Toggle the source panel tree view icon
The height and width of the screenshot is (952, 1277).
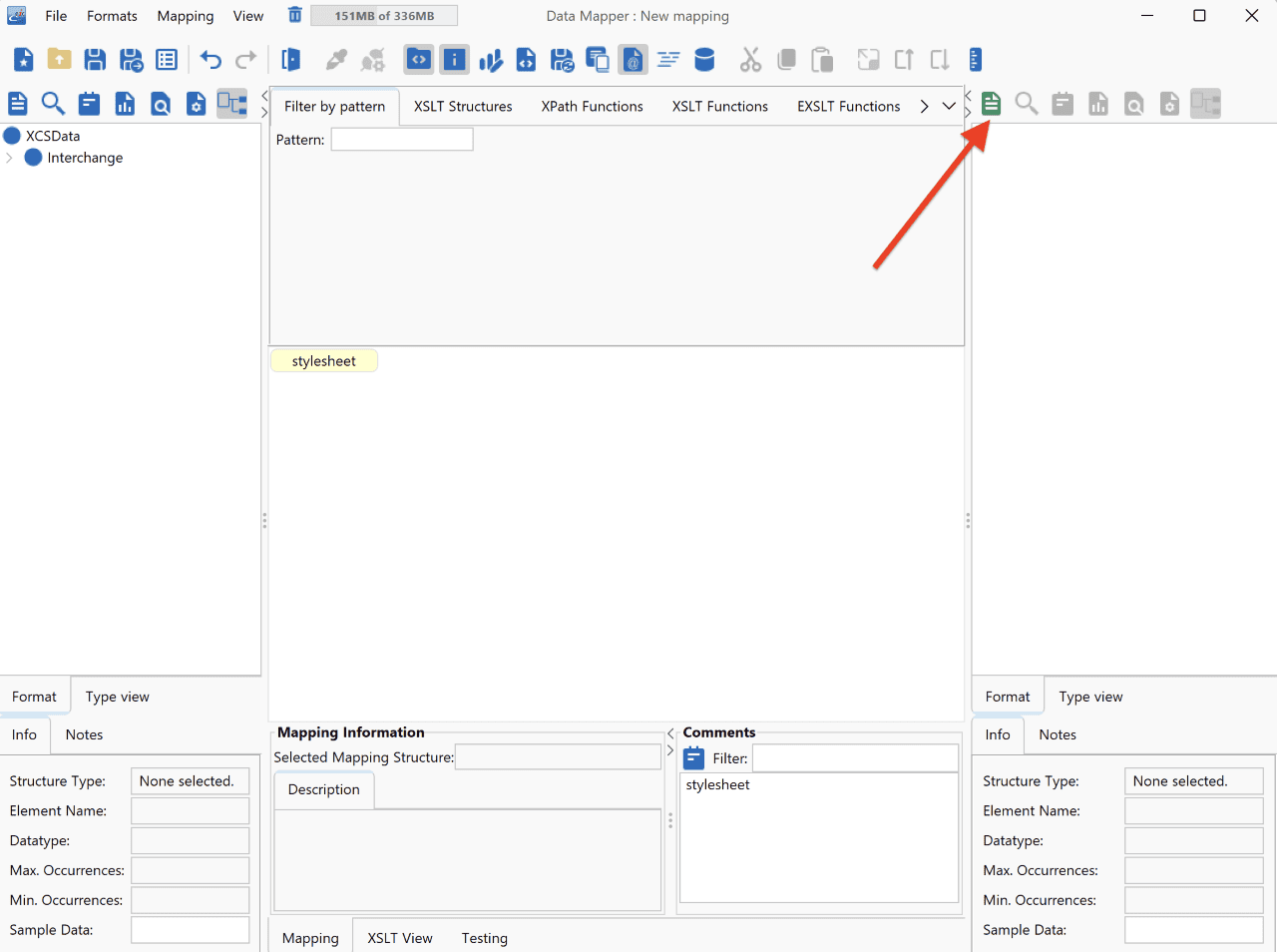(232, 103)
